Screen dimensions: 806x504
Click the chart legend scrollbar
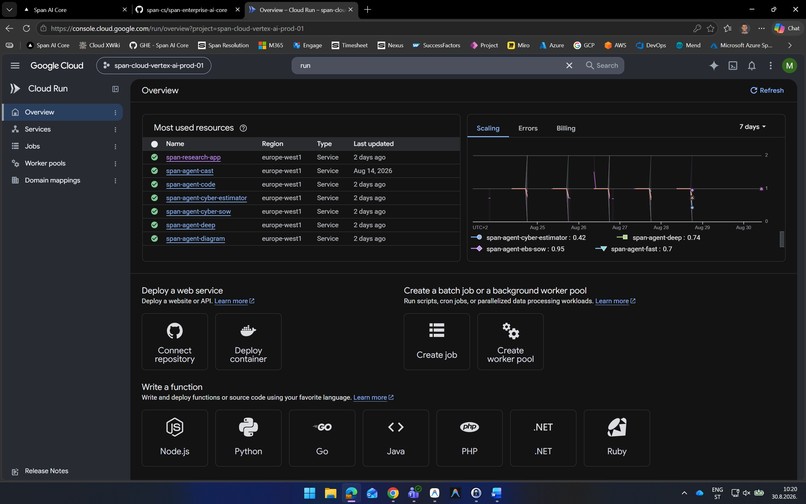click(782, 239)
